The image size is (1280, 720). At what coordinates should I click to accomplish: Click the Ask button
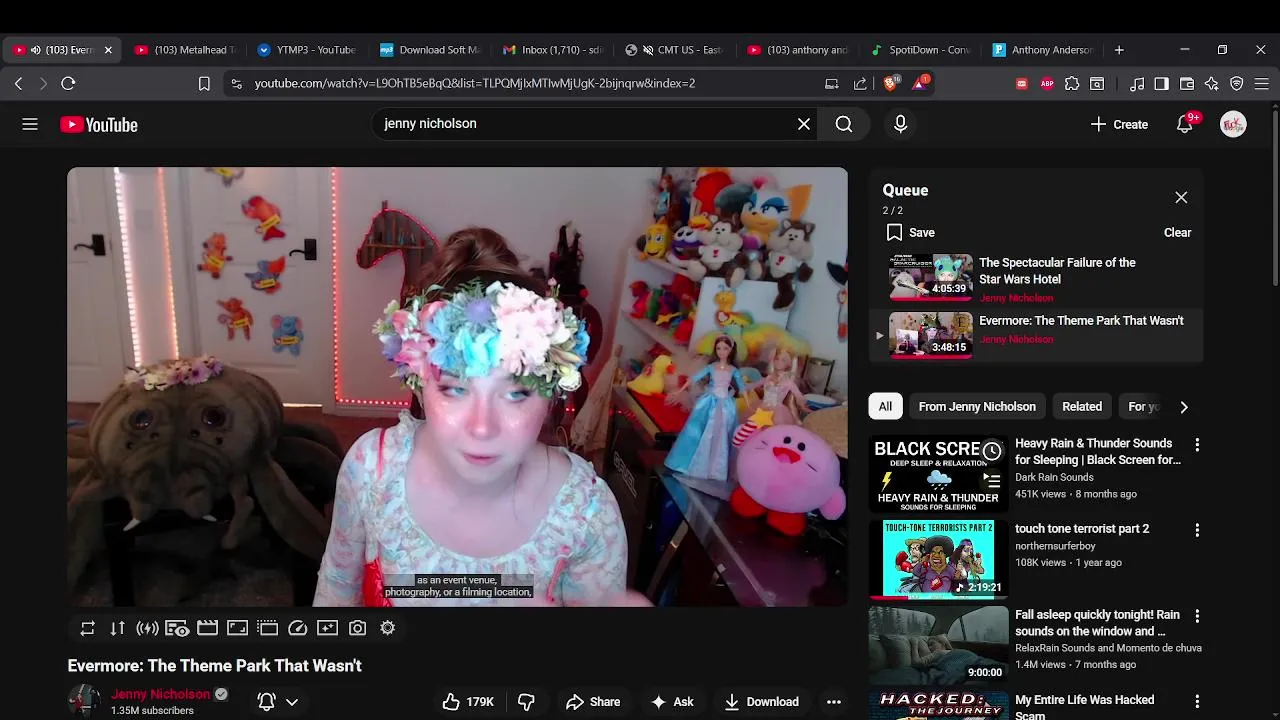click(x=672, y=702)
